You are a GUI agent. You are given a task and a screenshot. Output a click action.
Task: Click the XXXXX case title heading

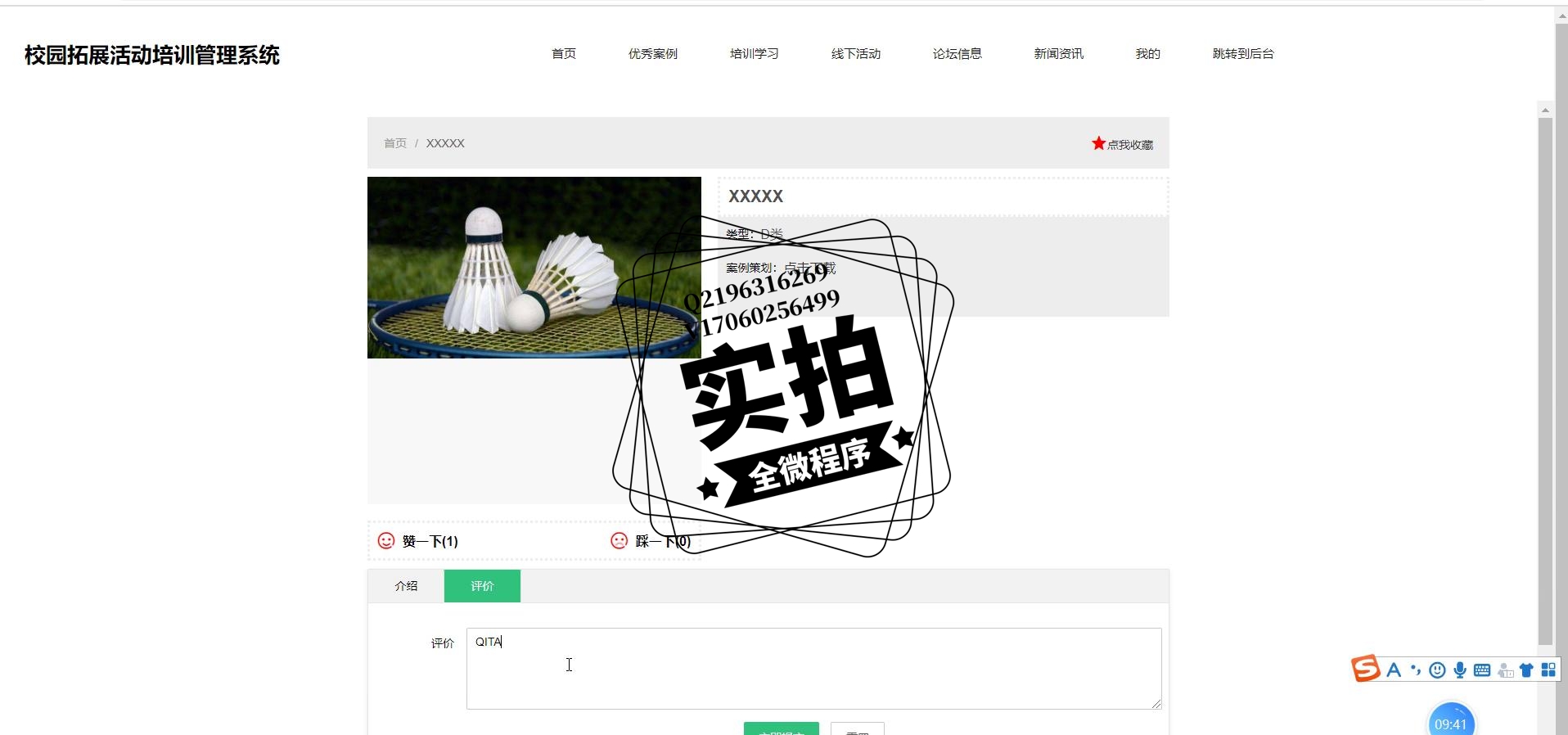[756, 196]
